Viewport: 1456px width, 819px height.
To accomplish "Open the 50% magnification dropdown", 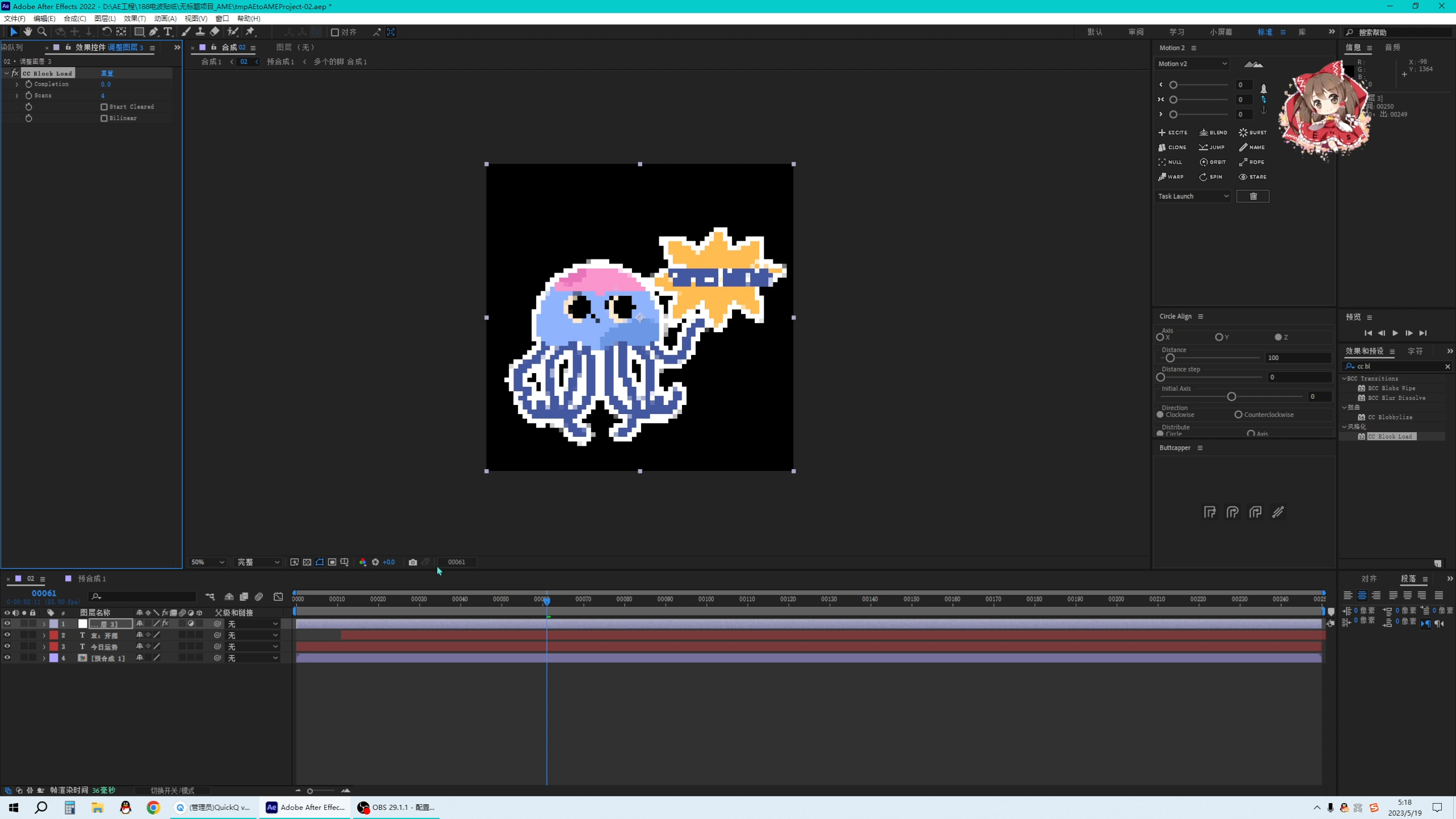I will coord(207,562).
